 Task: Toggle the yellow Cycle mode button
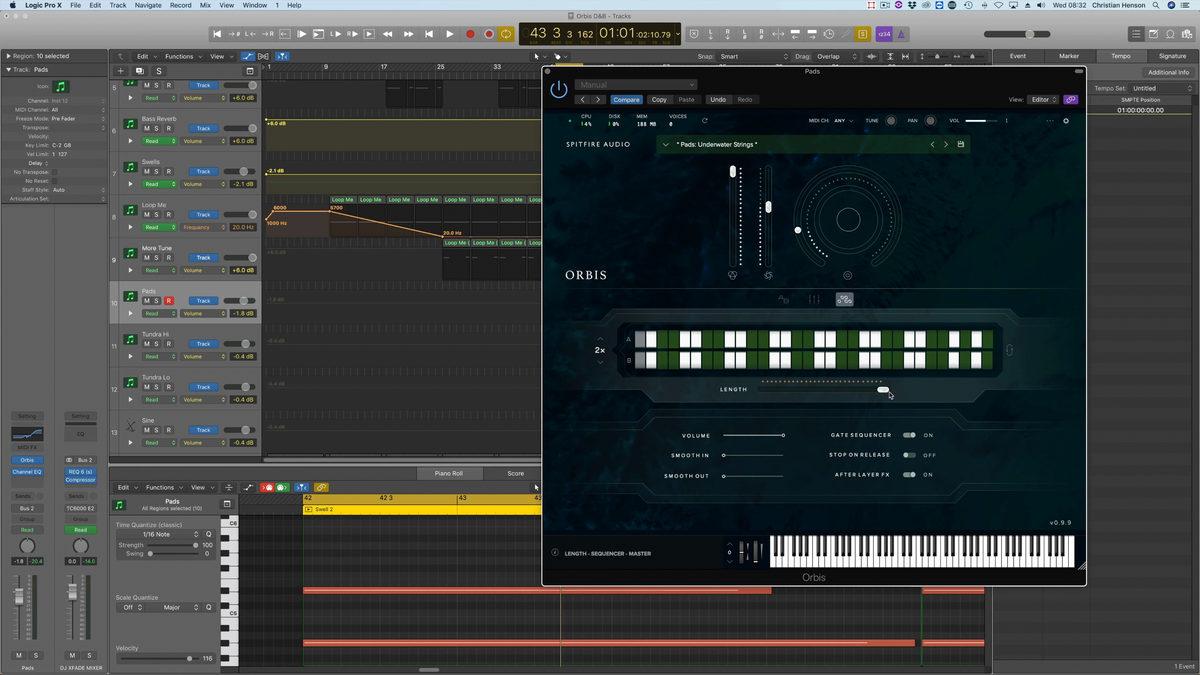click(506, 34)
